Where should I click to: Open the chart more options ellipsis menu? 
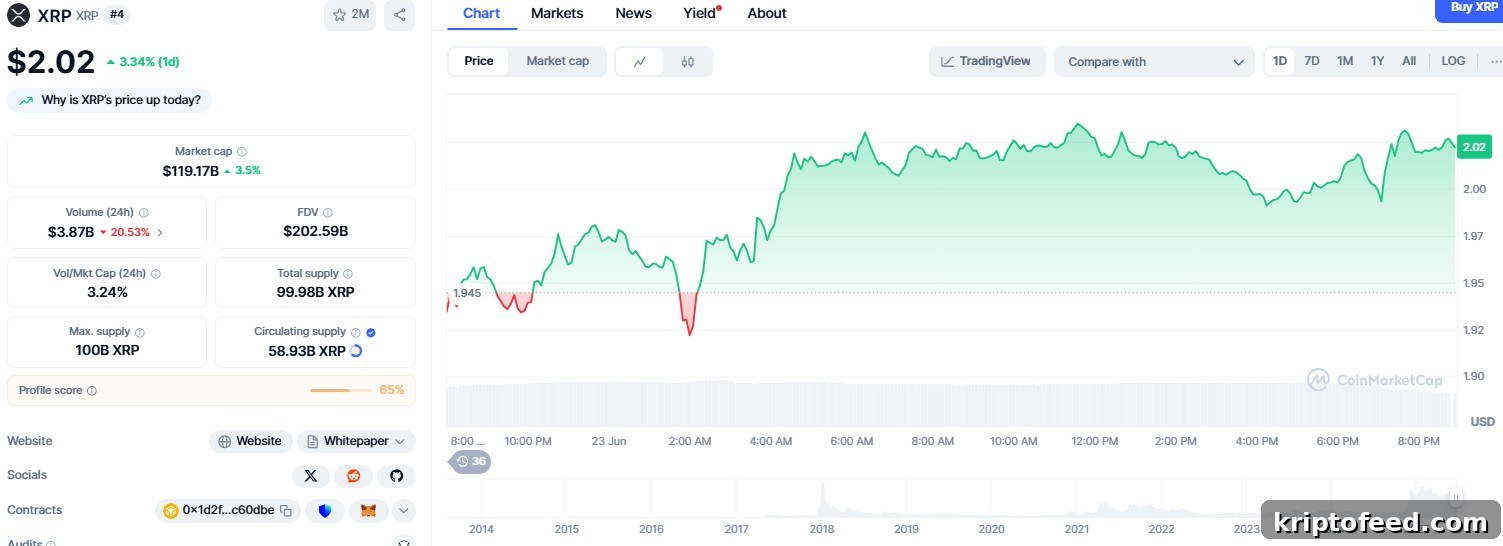(1495, 61)
